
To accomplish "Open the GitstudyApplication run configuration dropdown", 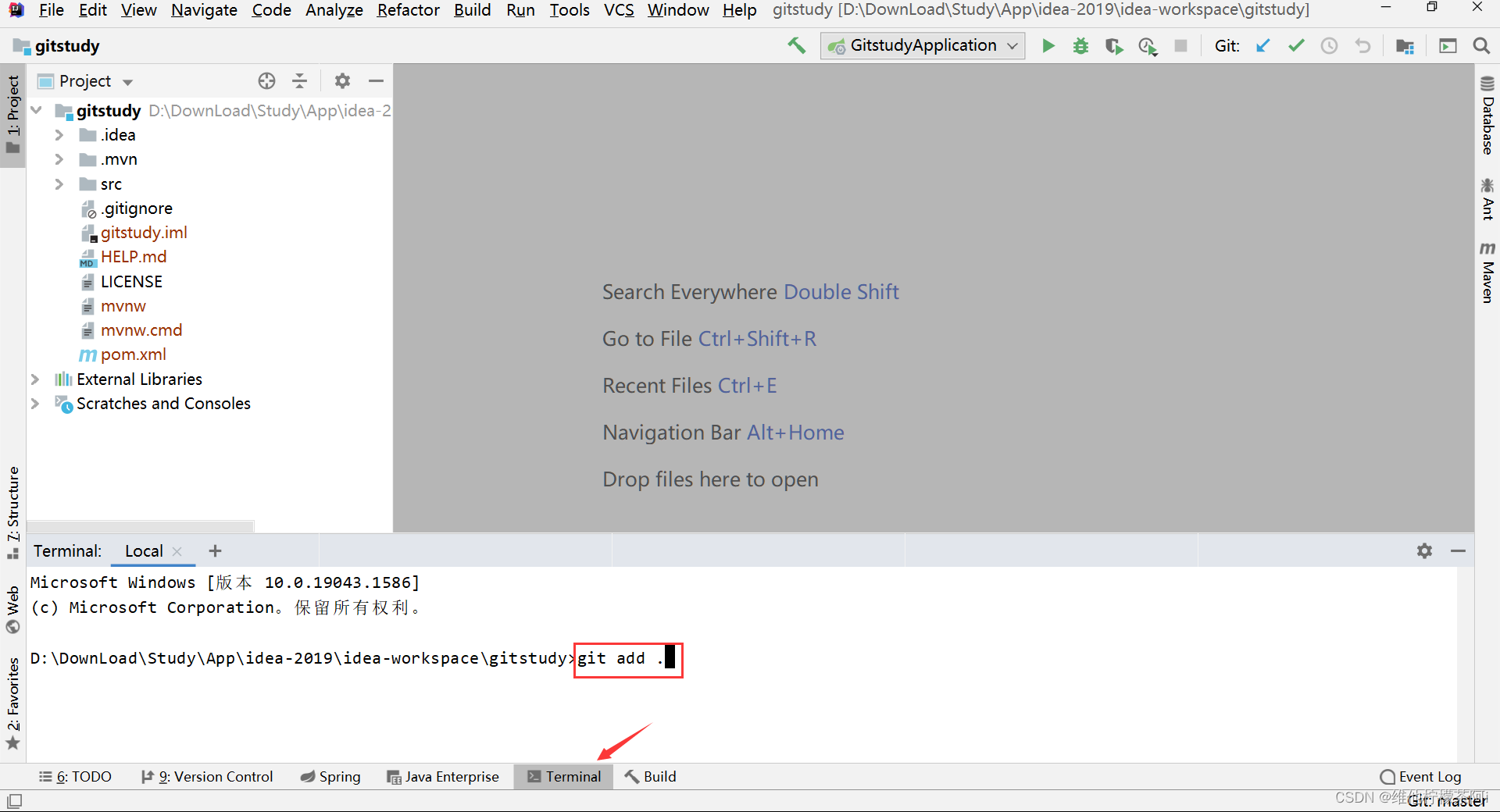I will [923, 46].
